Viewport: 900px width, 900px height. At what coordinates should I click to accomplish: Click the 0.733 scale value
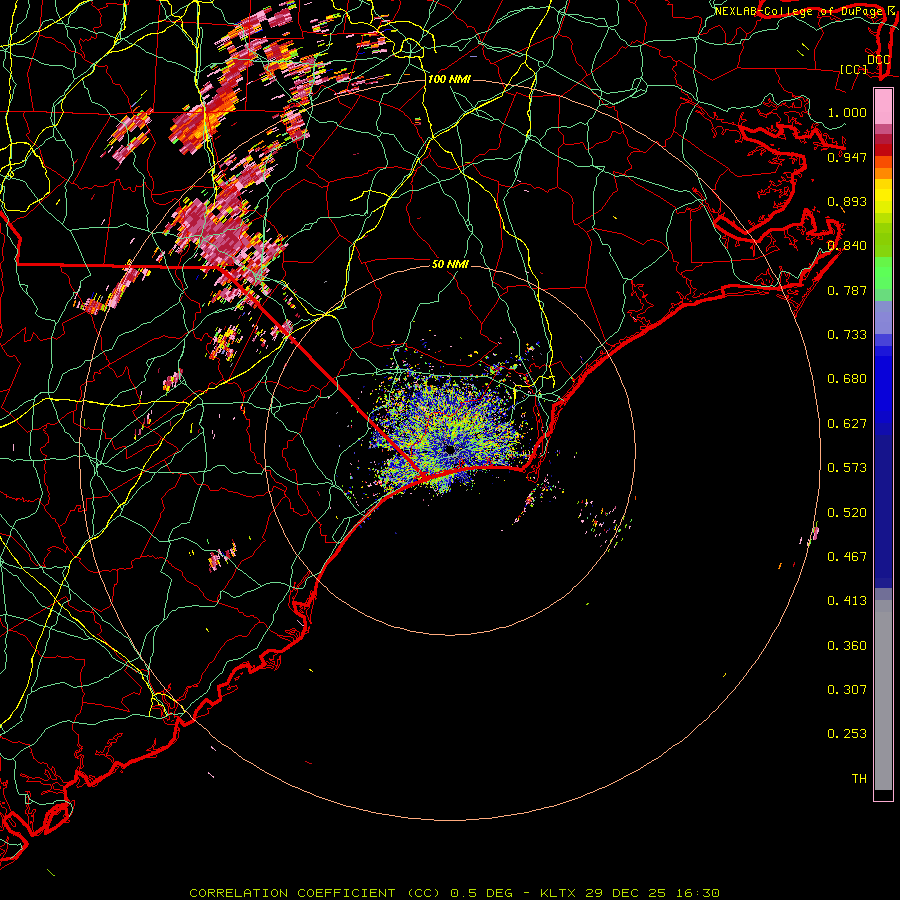pyautogui.click(x=847, y=335)
